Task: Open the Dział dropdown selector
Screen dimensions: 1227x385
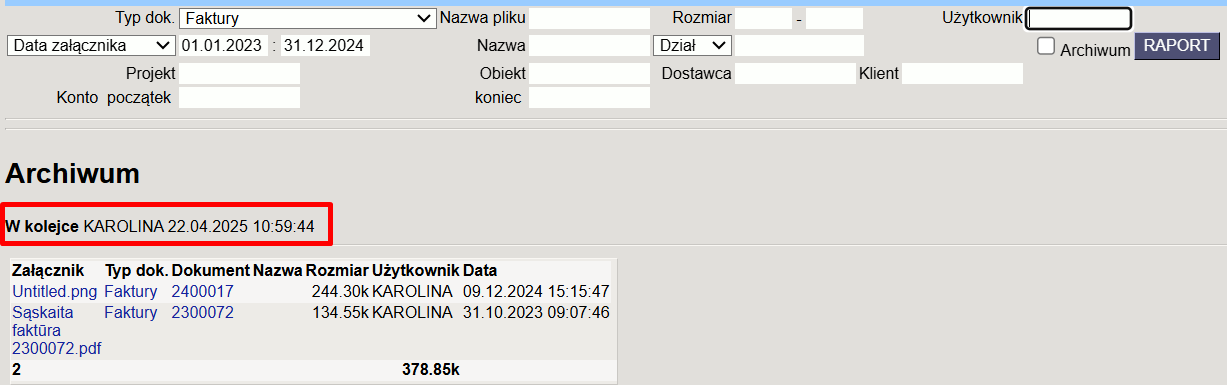Action: 693,45
